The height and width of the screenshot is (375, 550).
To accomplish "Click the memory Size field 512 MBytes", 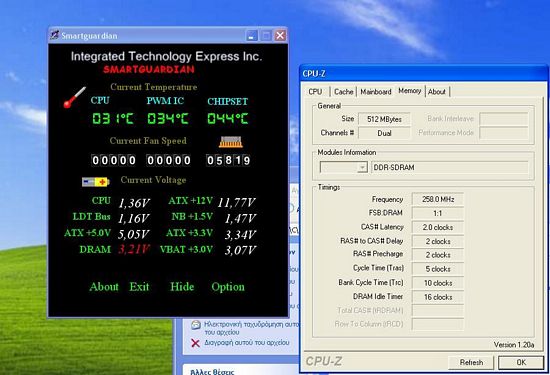I will pyautogui.click(x=384, y=119).
